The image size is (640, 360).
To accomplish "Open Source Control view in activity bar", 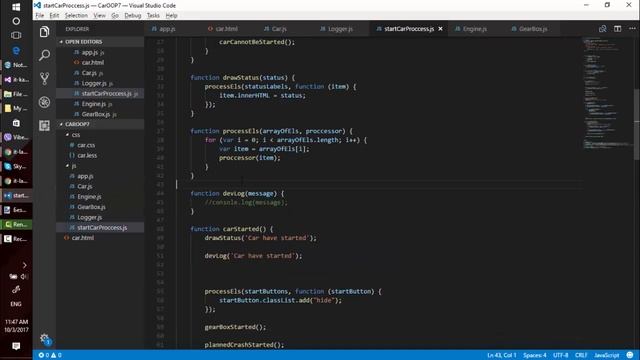I will click(44, 78).
